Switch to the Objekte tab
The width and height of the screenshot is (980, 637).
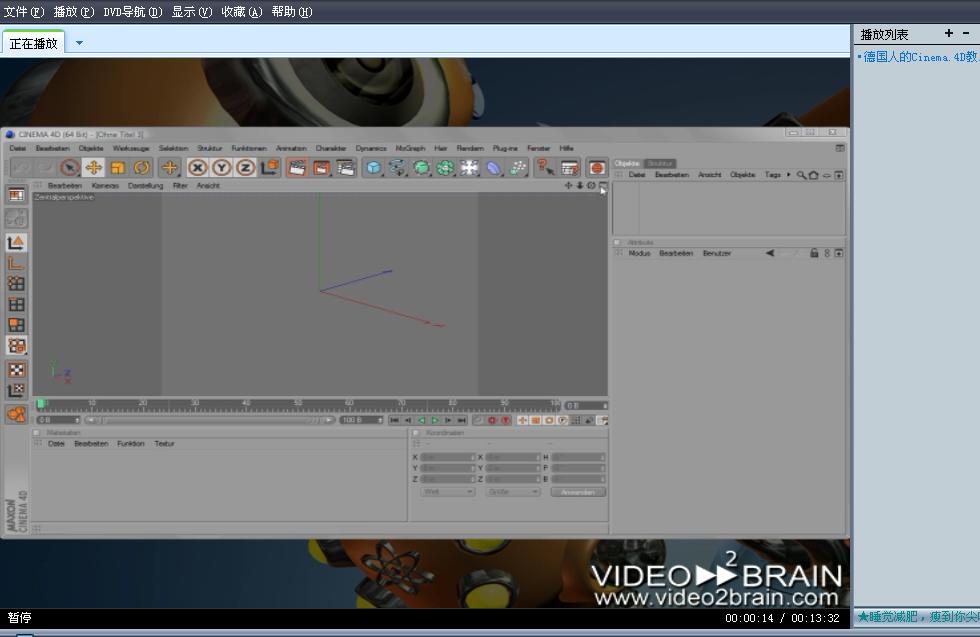point(627,163)
